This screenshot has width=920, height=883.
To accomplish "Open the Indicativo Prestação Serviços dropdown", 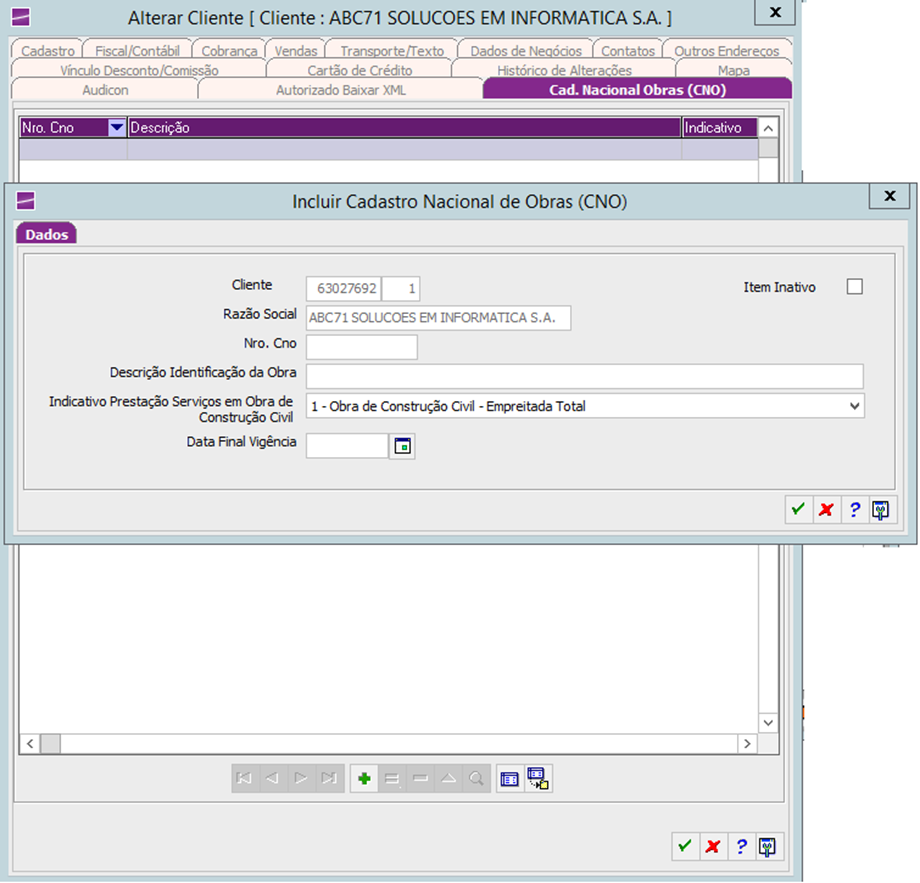I will click(854, 406).
